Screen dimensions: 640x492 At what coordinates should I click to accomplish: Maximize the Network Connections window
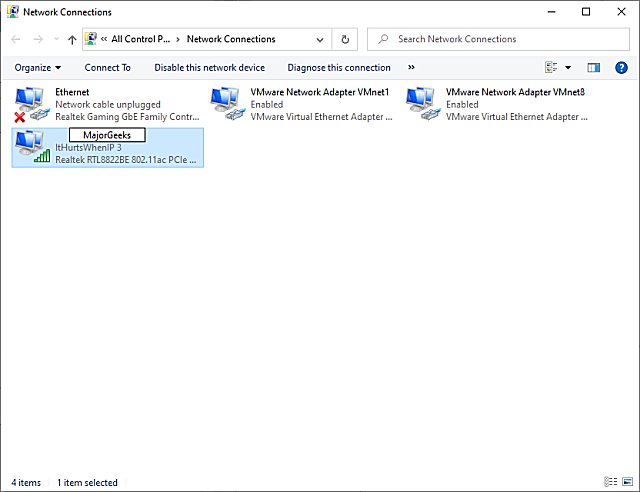586,12
